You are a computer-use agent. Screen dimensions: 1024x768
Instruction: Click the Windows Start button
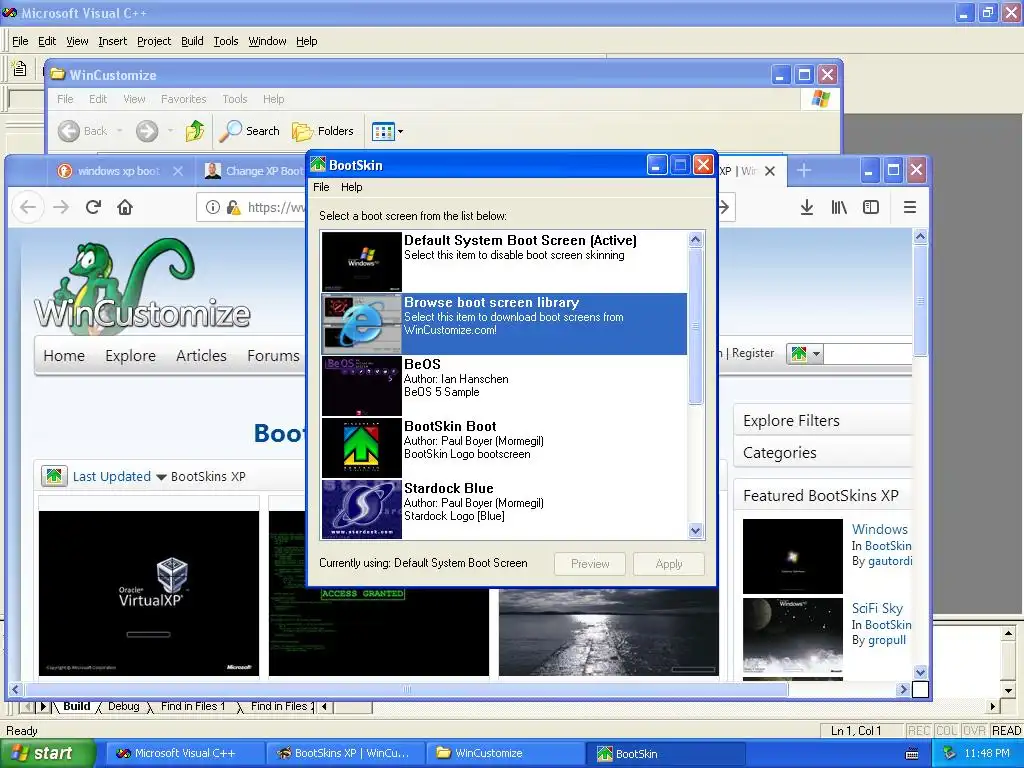click(x=46, y=753)
